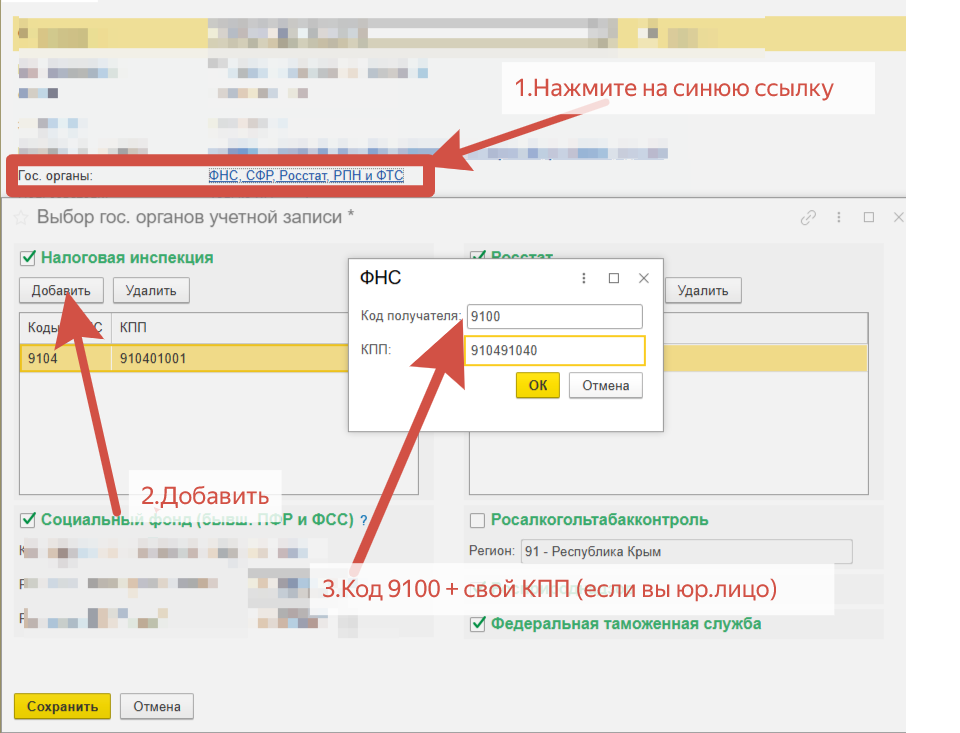Toggle the Социальный фонд checkbox

coord(28,520)
